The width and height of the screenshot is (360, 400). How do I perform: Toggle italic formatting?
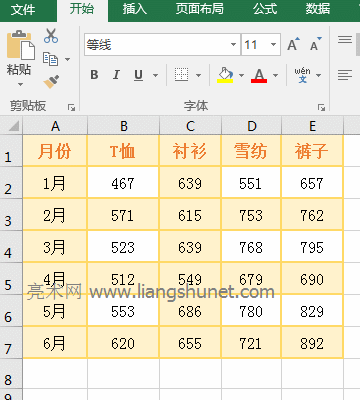click(116, 75)
